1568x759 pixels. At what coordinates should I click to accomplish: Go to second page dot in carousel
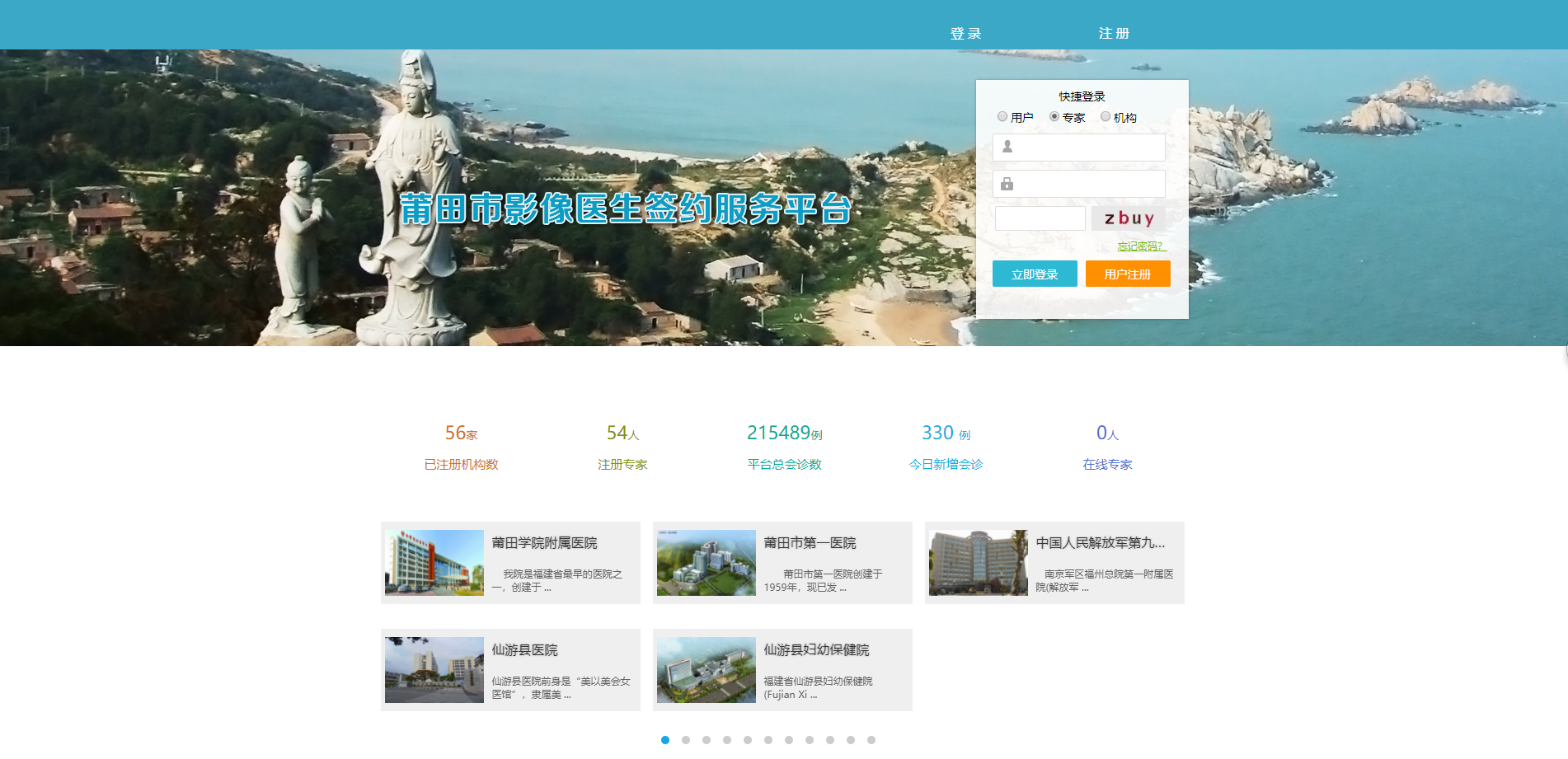point(686,740)
